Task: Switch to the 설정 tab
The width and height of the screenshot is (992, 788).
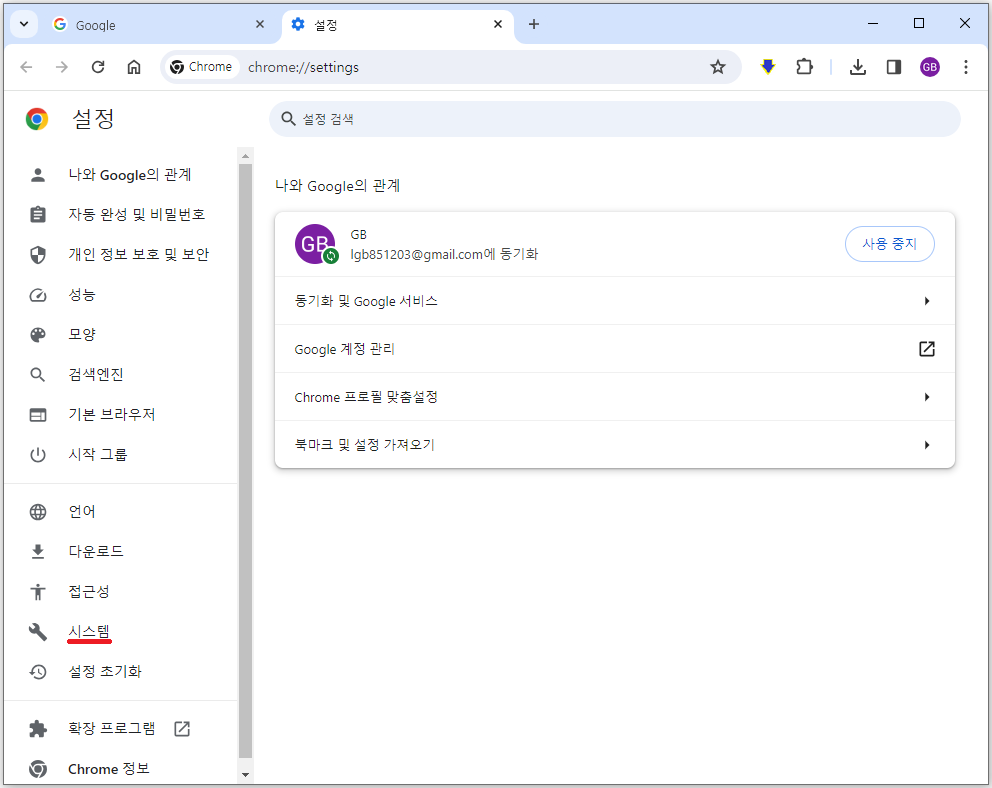Action: coord(399,25)
